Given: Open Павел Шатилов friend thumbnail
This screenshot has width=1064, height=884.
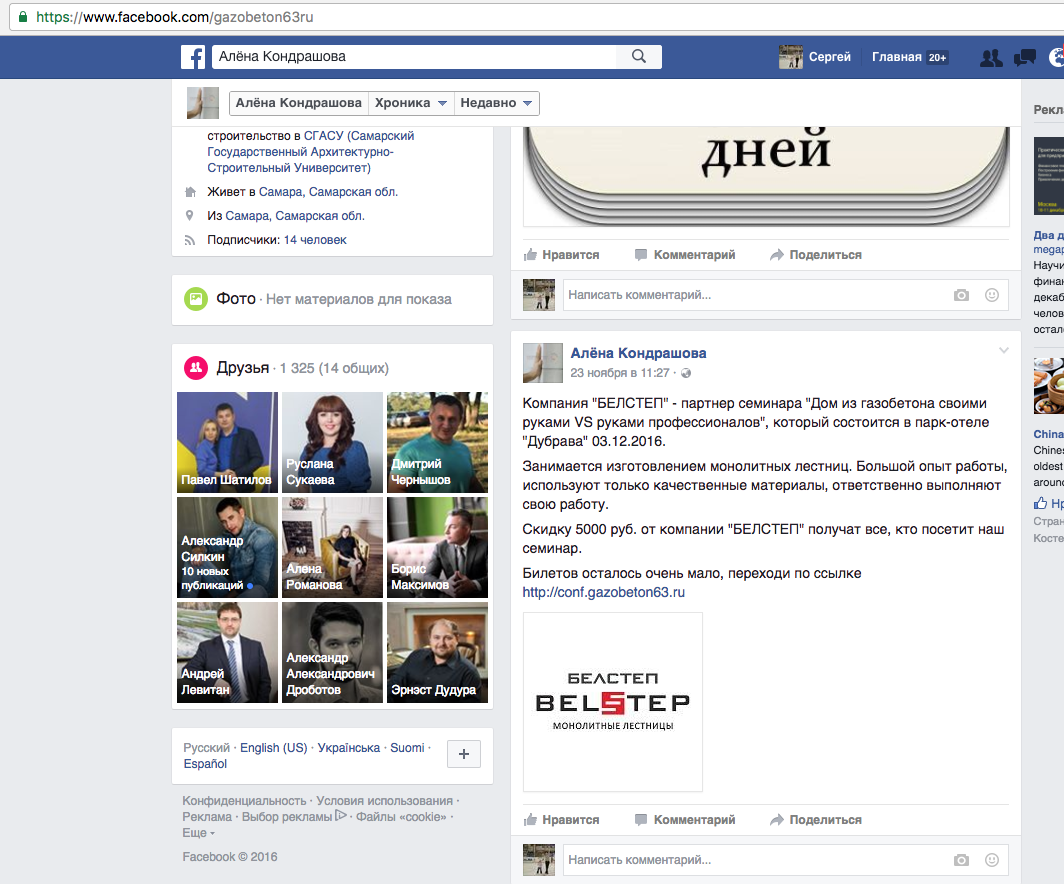Looking at the screenshot, I should [227, 442].
